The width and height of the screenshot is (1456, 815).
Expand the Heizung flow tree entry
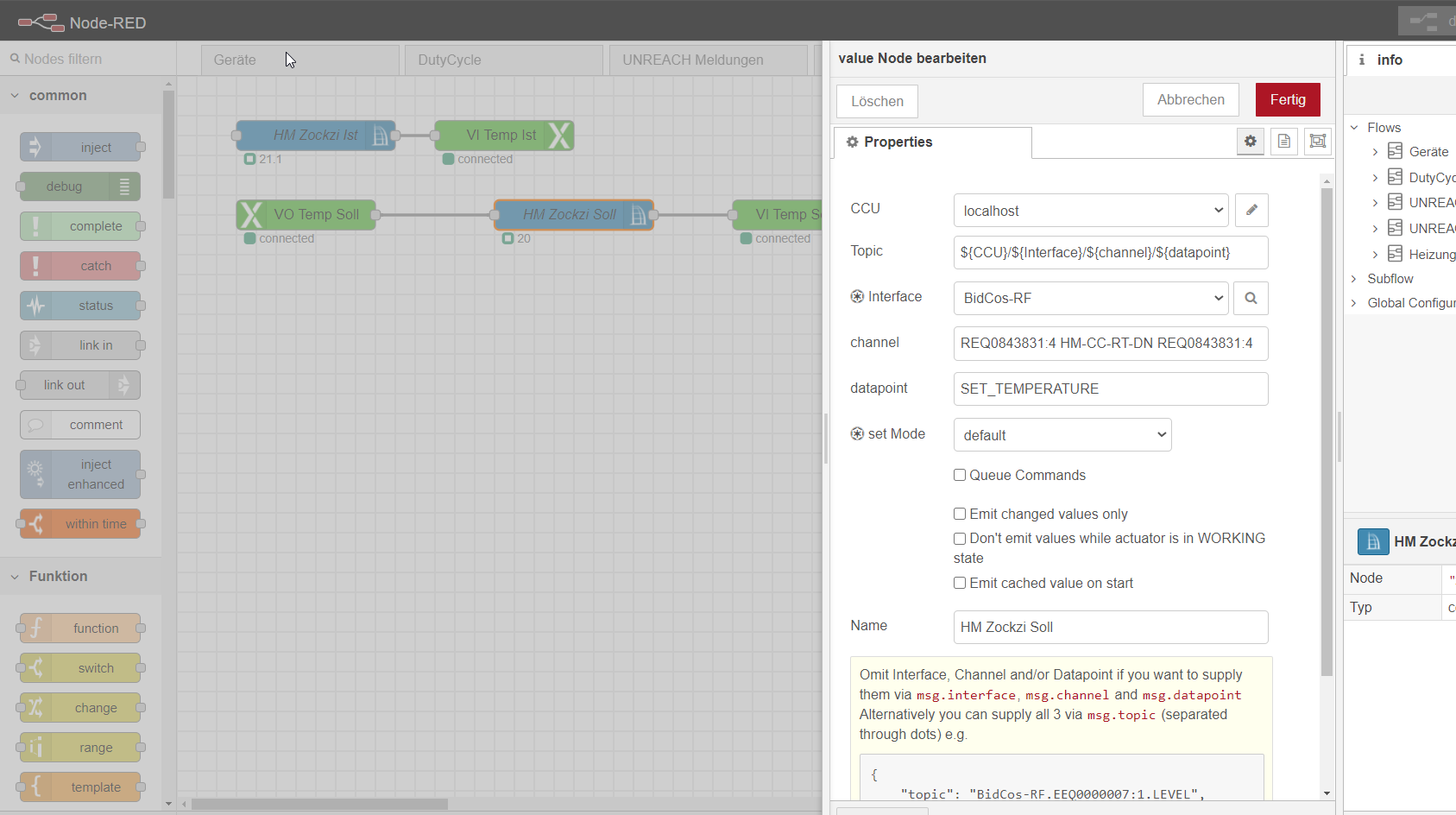coord(1375,255)
